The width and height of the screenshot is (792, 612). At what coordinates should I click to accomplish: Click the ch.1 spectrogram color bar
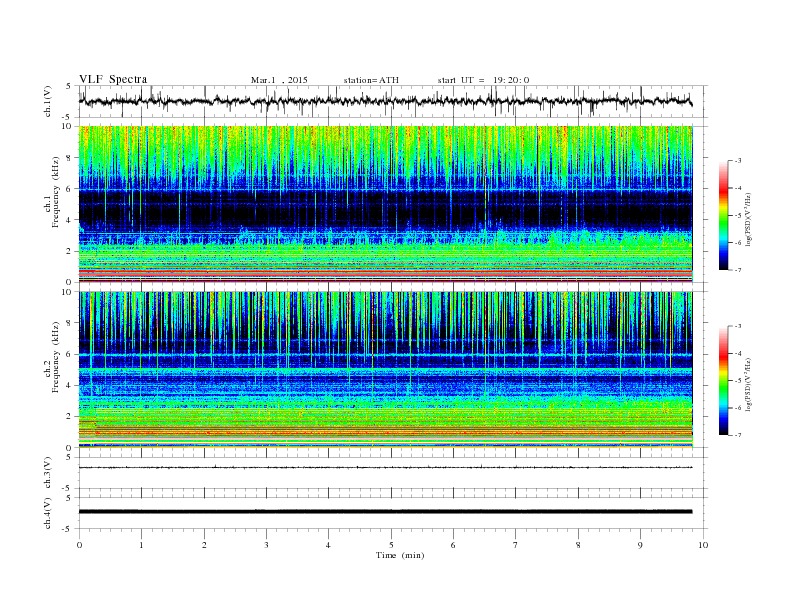724,216
